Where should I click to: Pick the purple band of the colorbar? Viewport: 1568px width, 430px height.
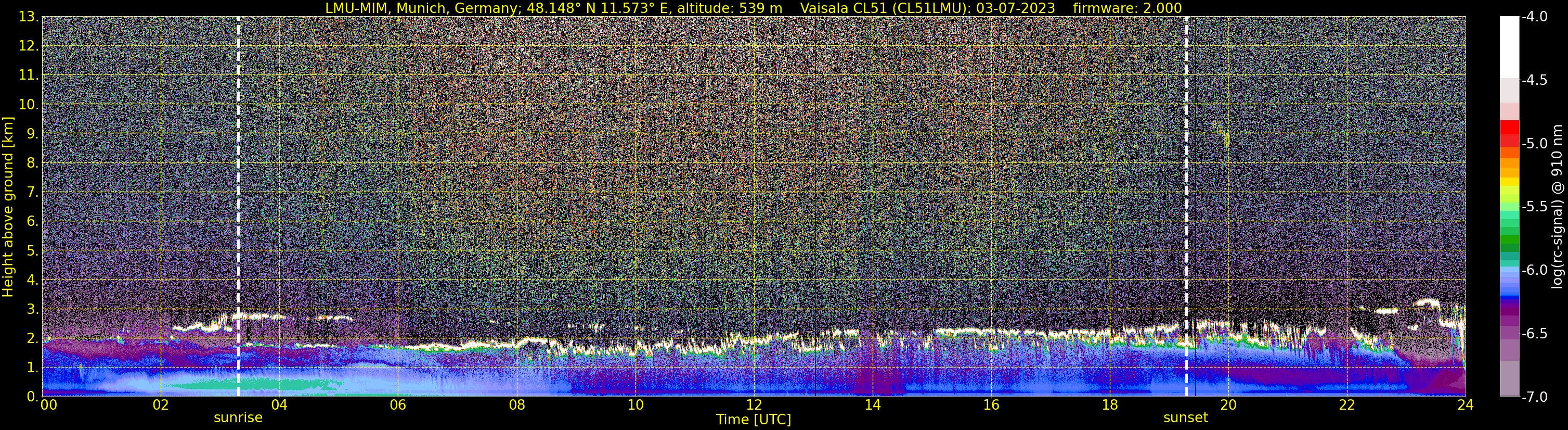click(1510, 310)
